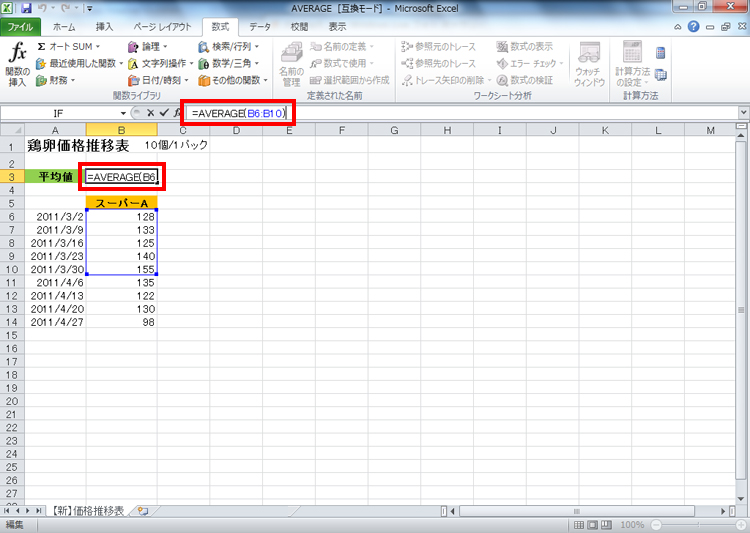Switch to the Home (ホーム) tab
The height and width of the screenshot is (533, 750).
point(64,27)
